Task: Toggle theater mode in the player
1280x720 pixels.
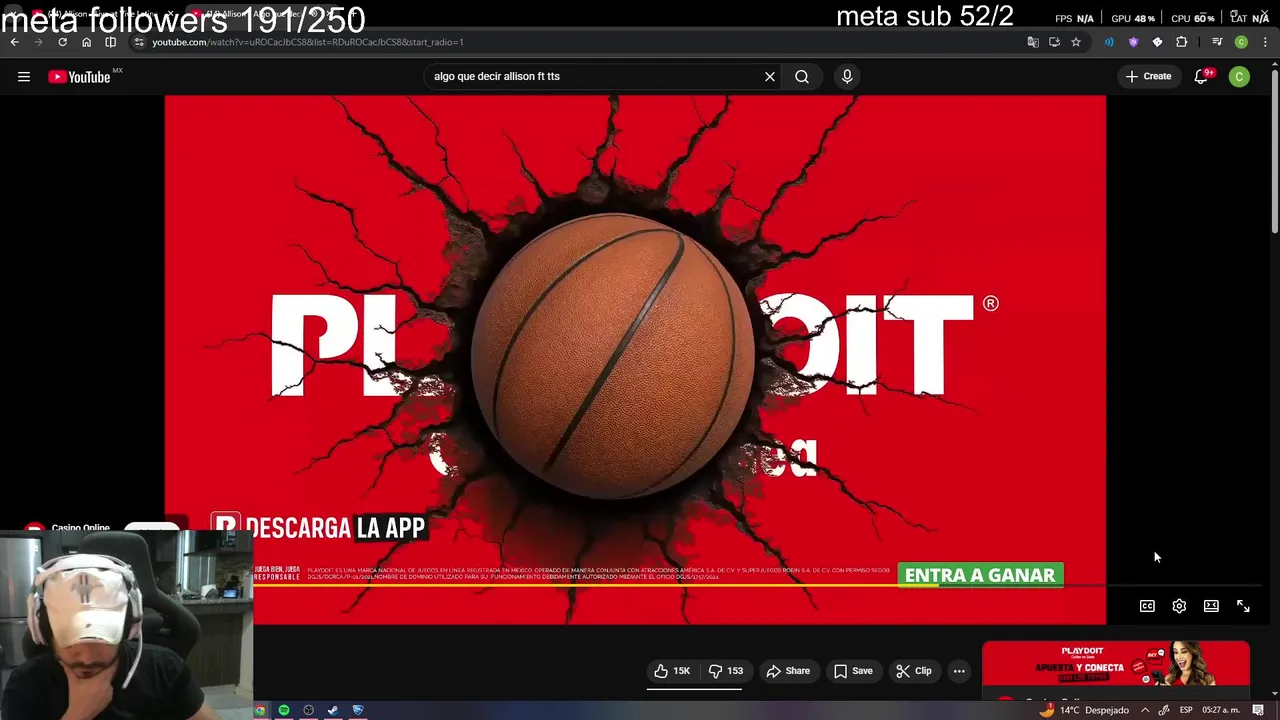Action: pyautogui.click(x=1211, y=606)
